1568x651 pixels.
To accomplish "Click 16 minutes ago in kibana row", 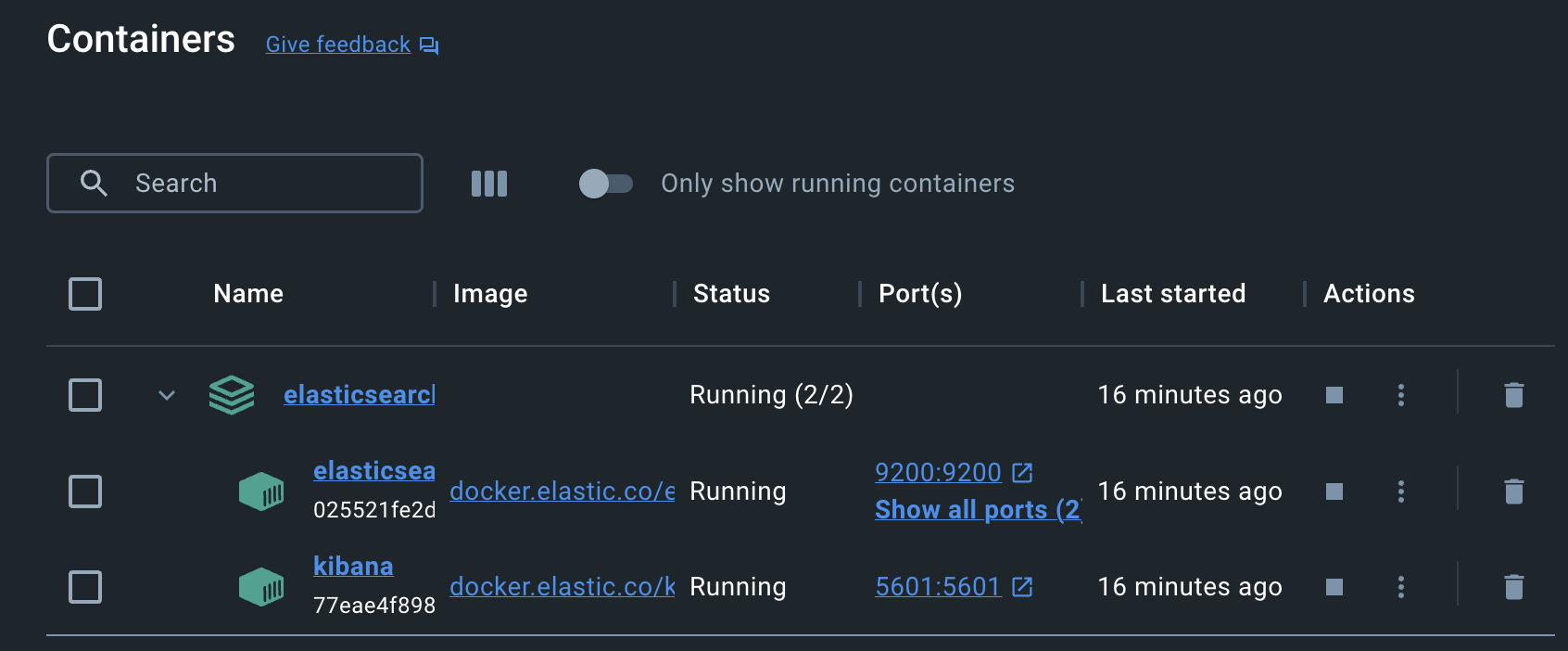I will 1190,587.
